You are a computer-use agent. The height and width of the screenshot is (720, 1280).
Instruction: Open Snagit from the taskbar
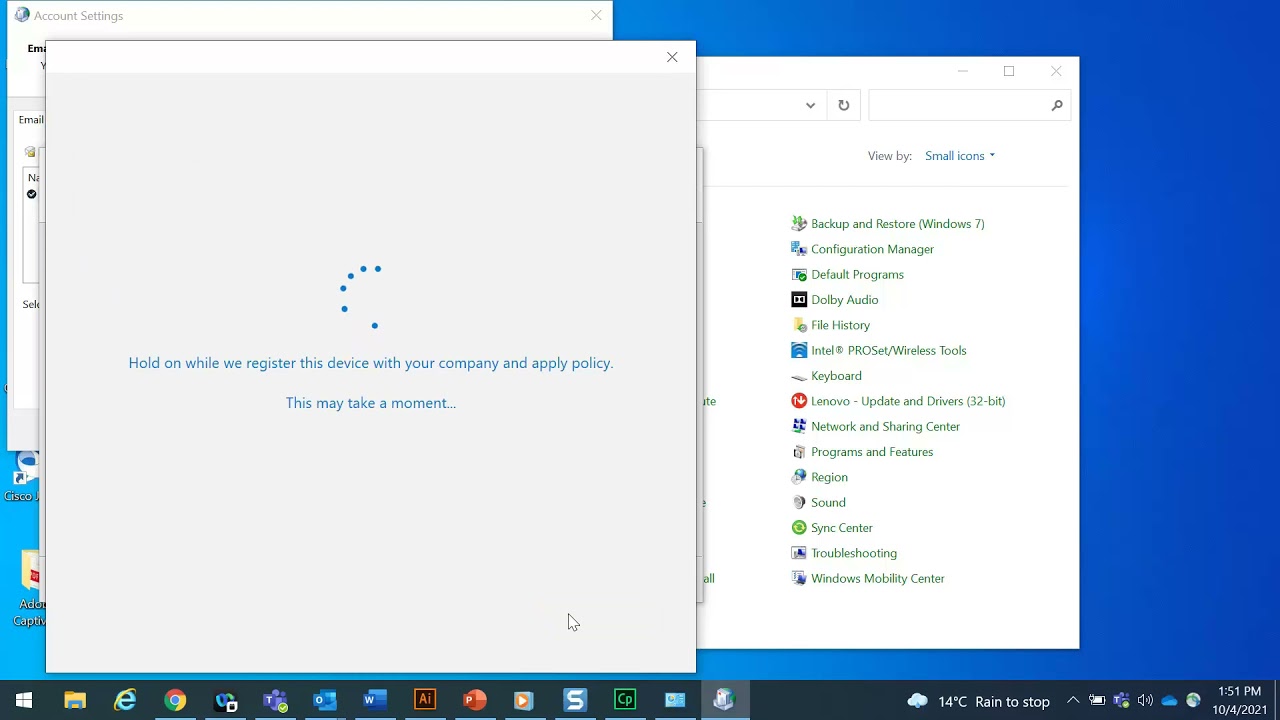point(575,700)
